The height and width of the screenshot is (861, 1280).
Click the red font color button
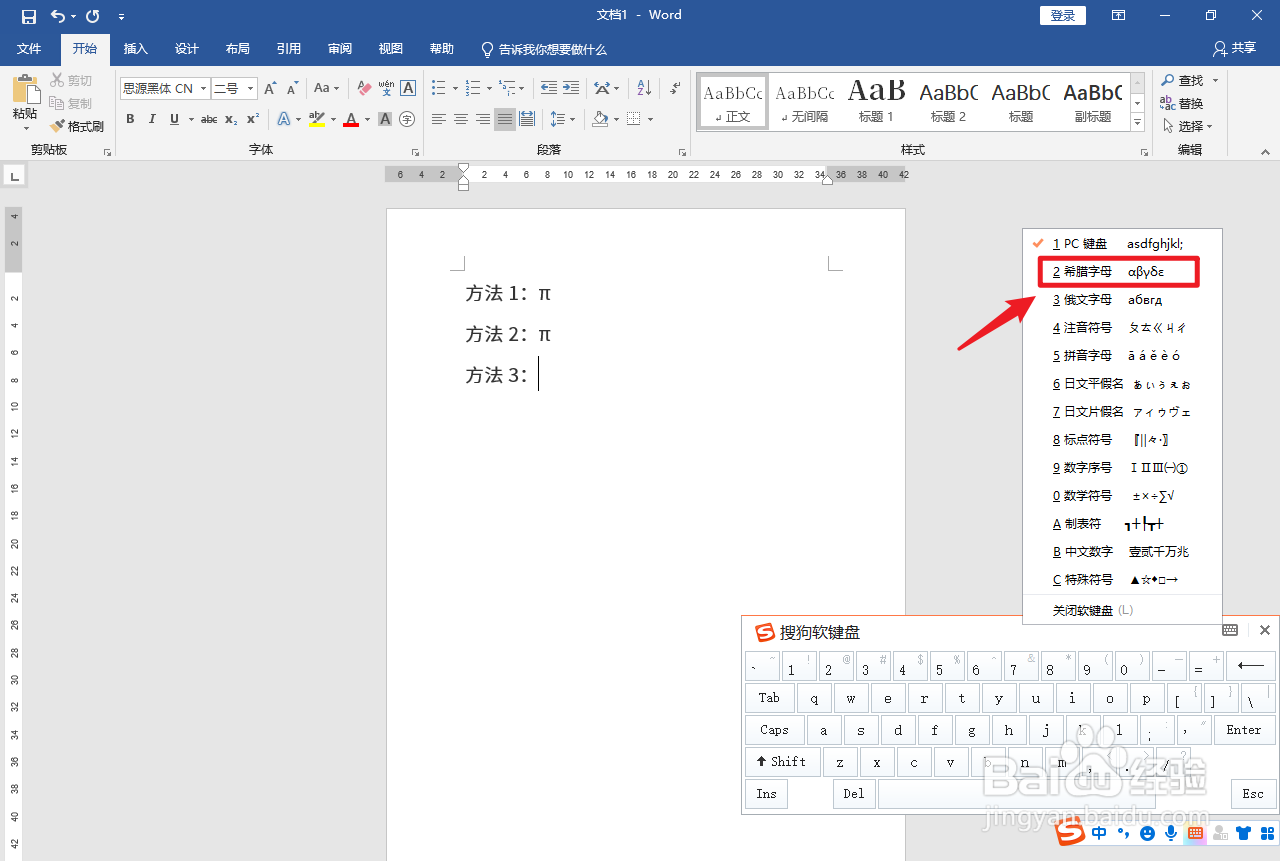point(351,119)
